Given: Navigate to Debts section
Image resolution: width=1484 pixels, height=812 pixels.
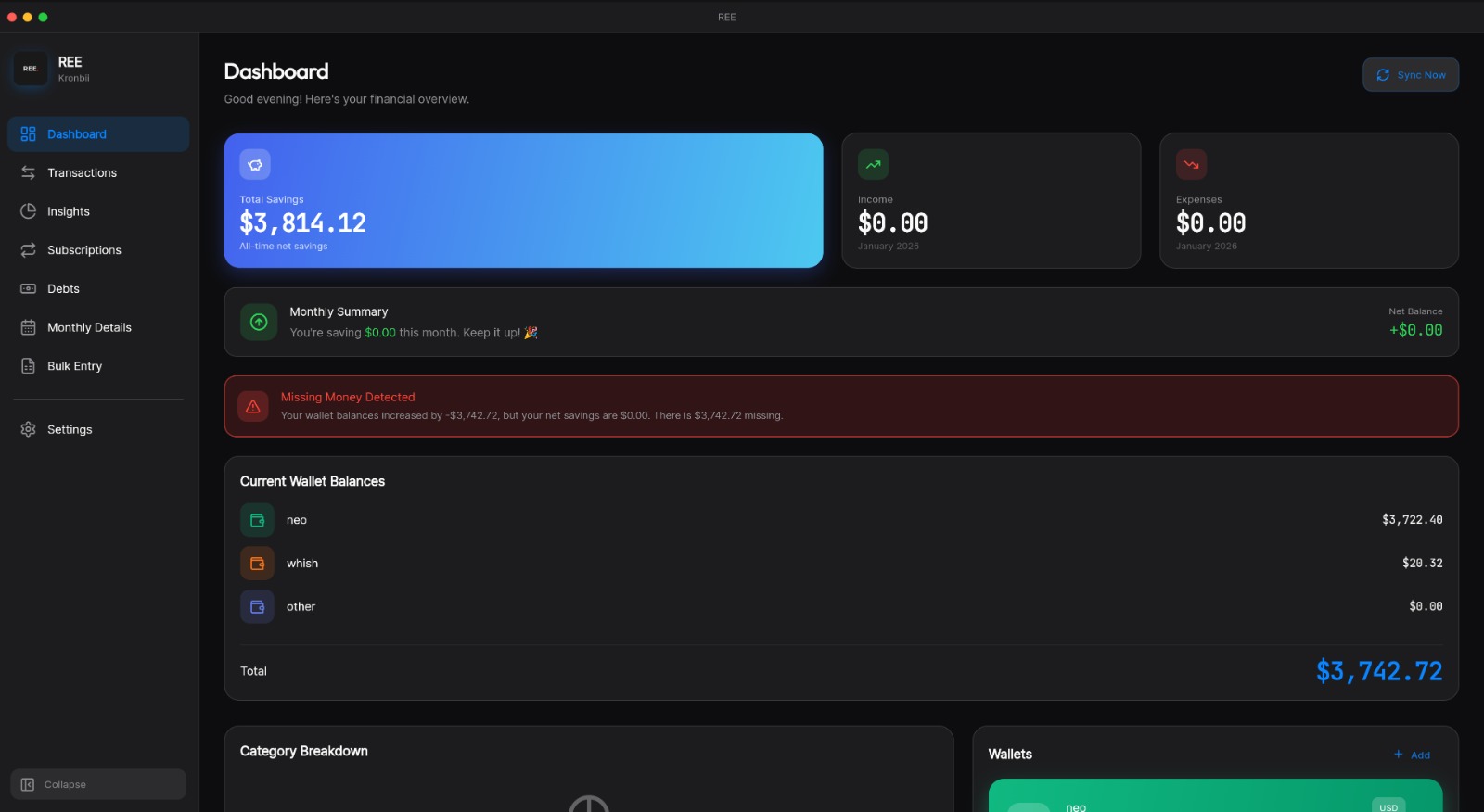Looking at the screenshot, I should (x=98, y=289).
